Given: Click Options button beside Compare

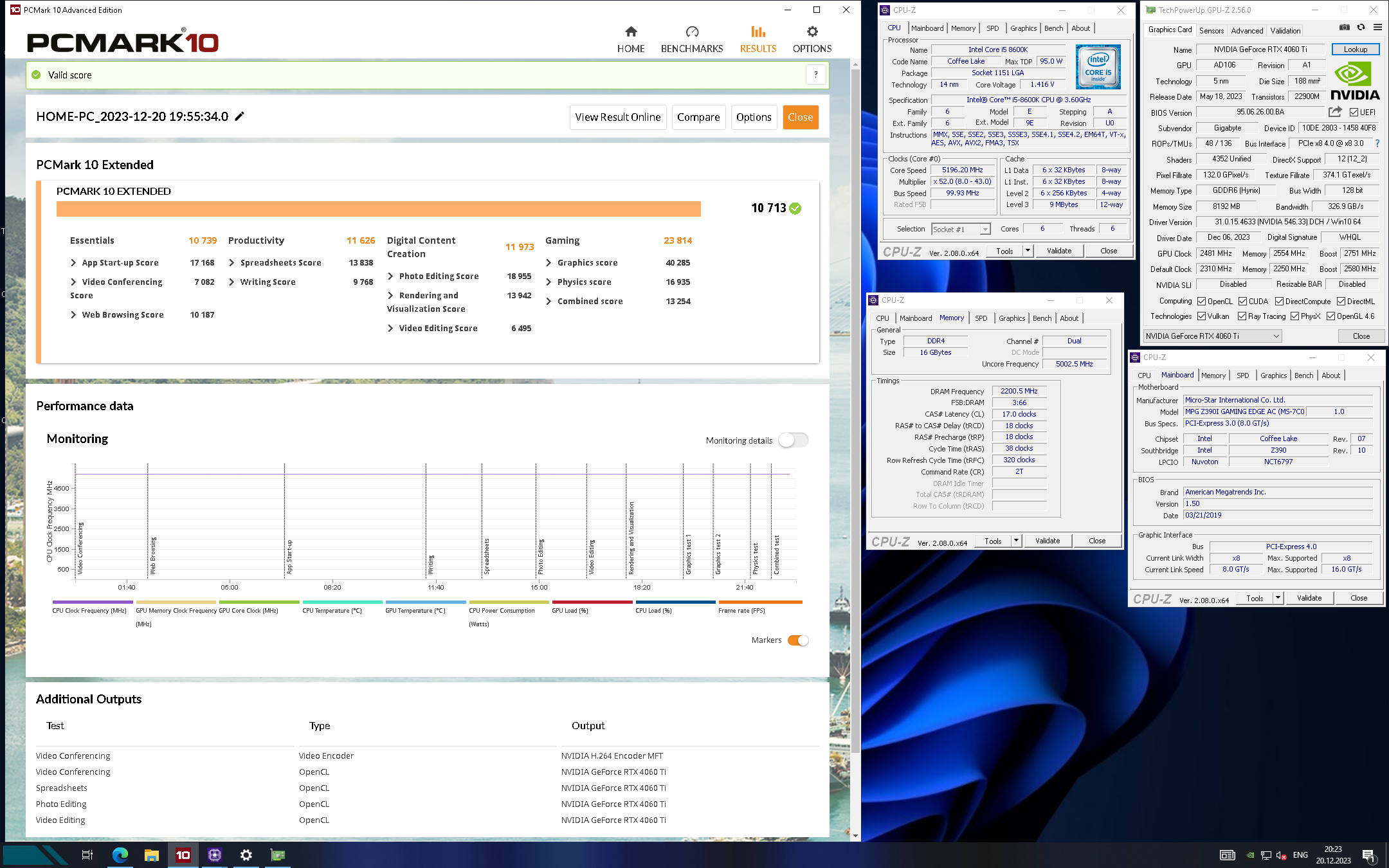Looking at the screenshot, I should (x=754, y=117).
